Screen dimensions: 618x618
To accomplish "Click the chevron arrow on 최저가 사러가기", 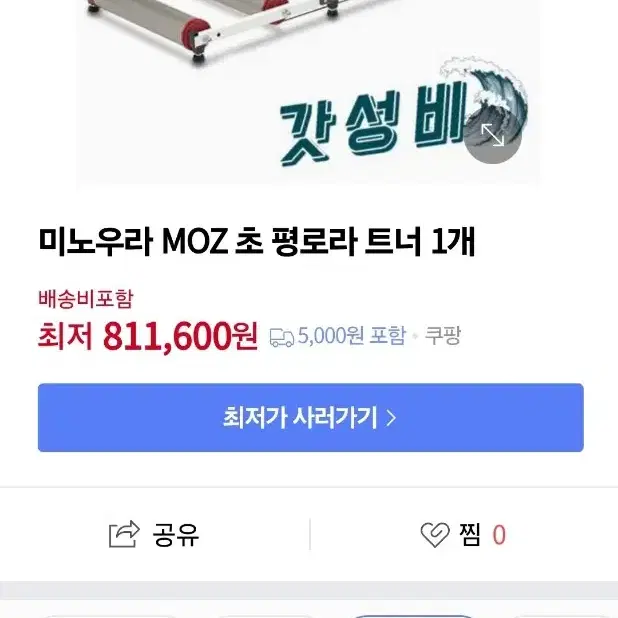I will [391, 418].
